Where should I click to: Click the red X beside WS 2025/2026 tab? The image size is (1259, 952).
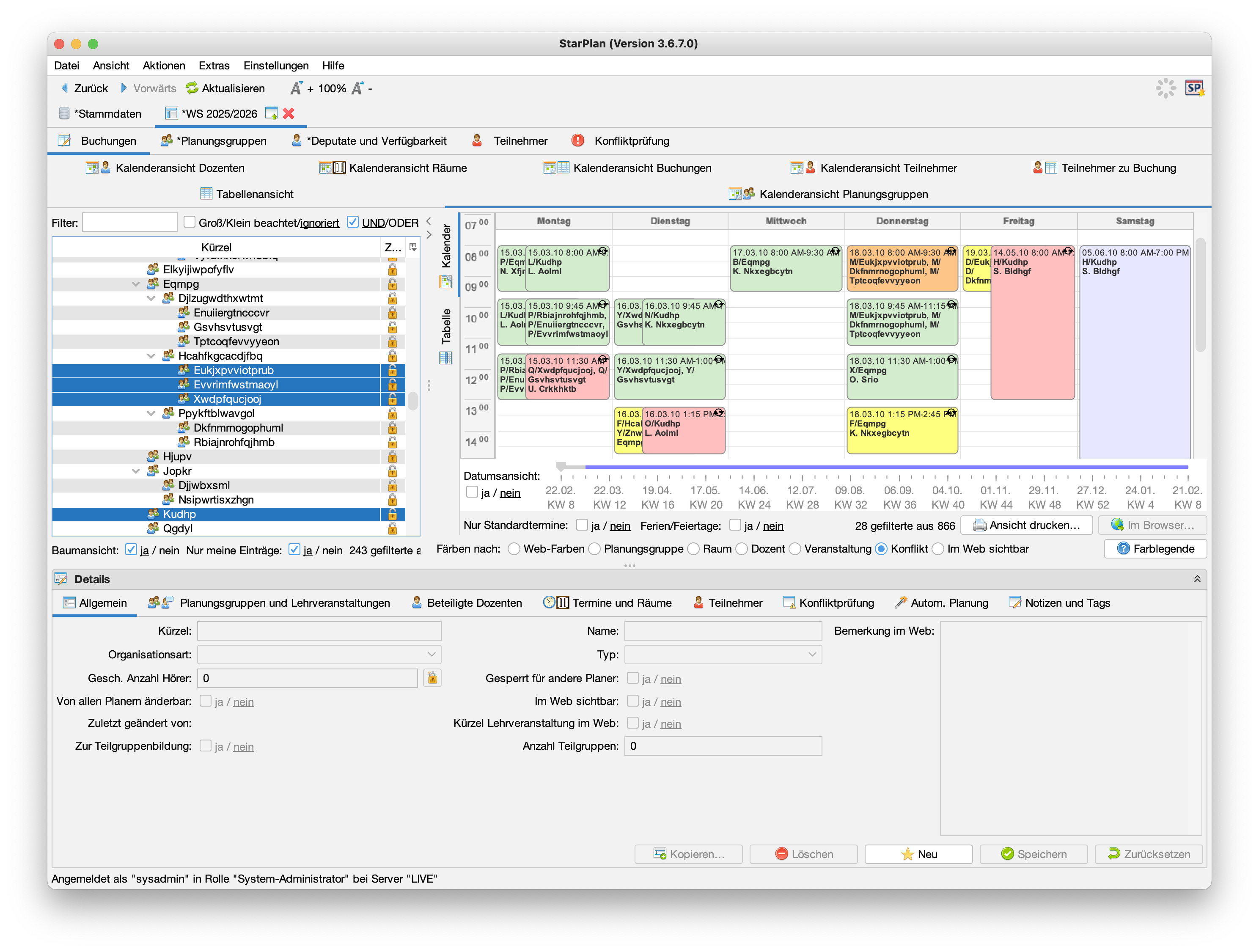pyautogui.click(x=289, y=113)
